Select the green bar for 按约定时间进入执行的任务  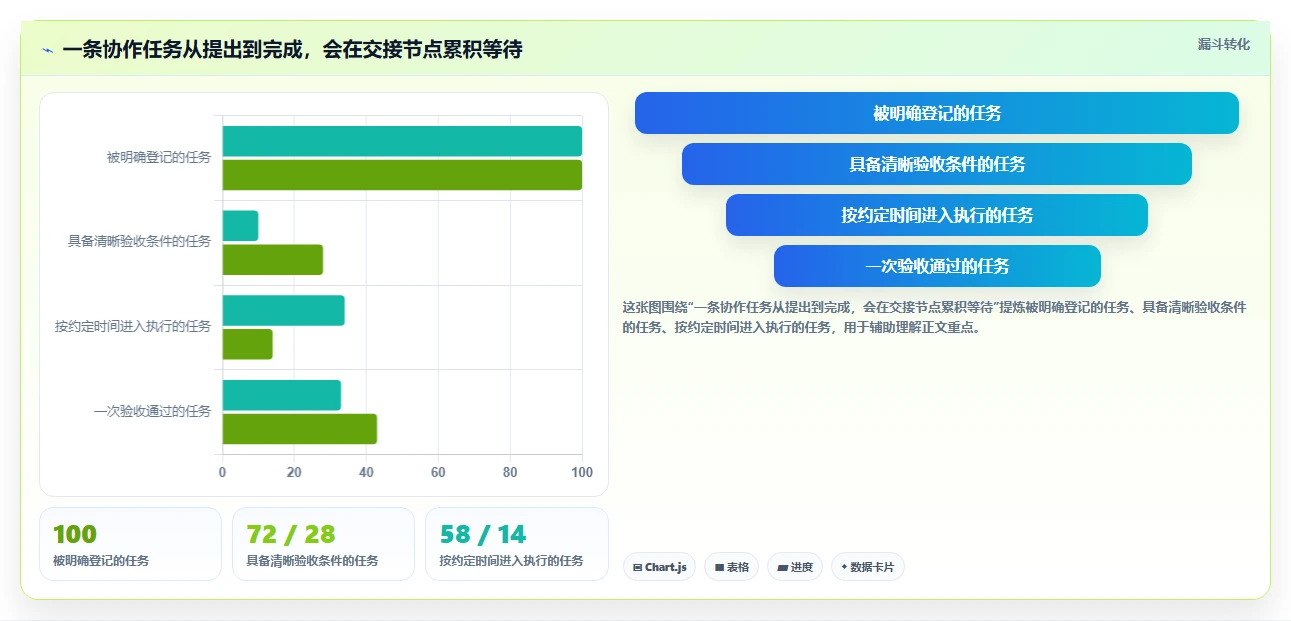[247, 344]
